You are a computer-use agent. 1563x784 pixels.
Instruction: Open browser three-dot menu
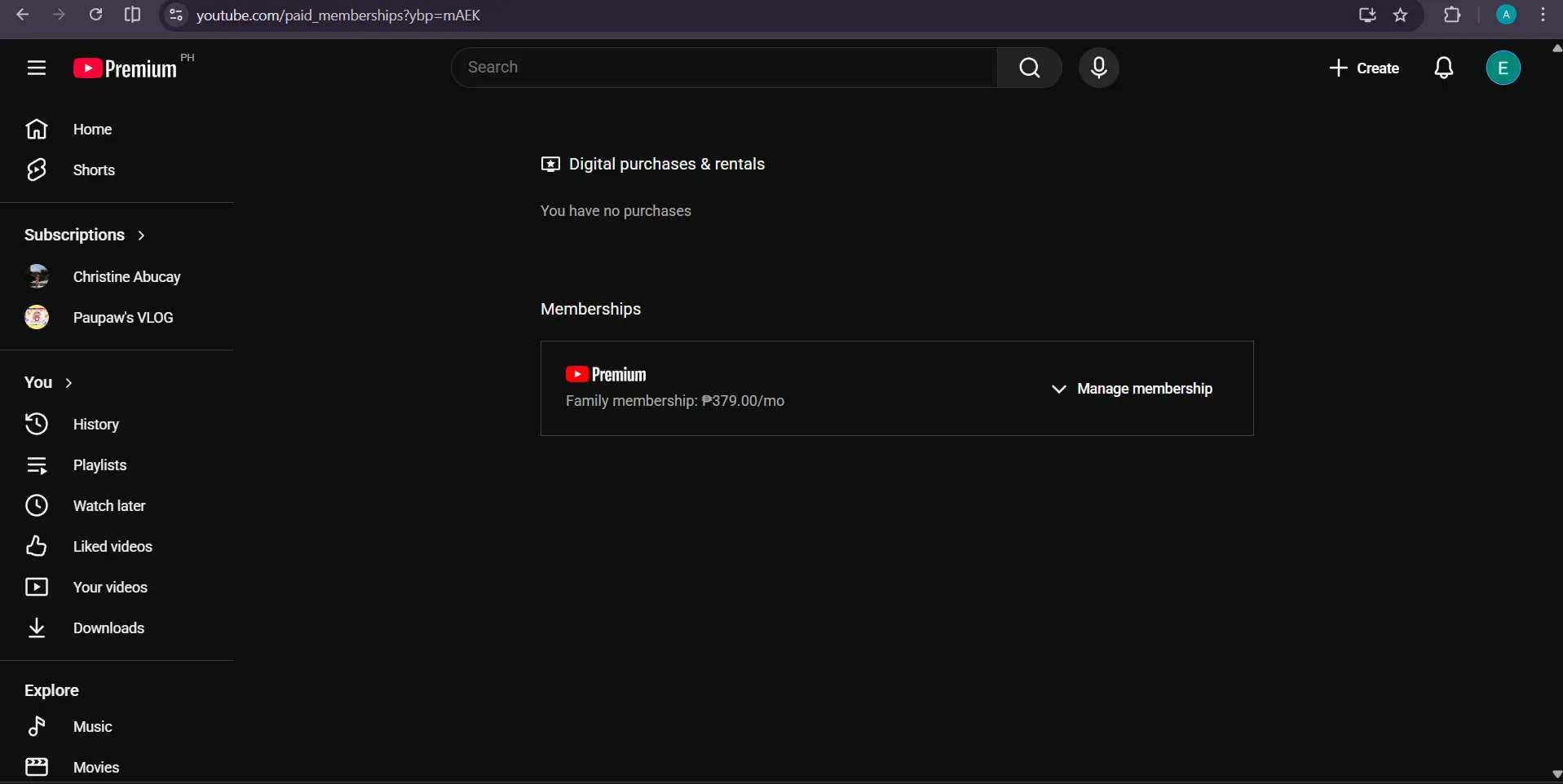[x=1543, y=15]
